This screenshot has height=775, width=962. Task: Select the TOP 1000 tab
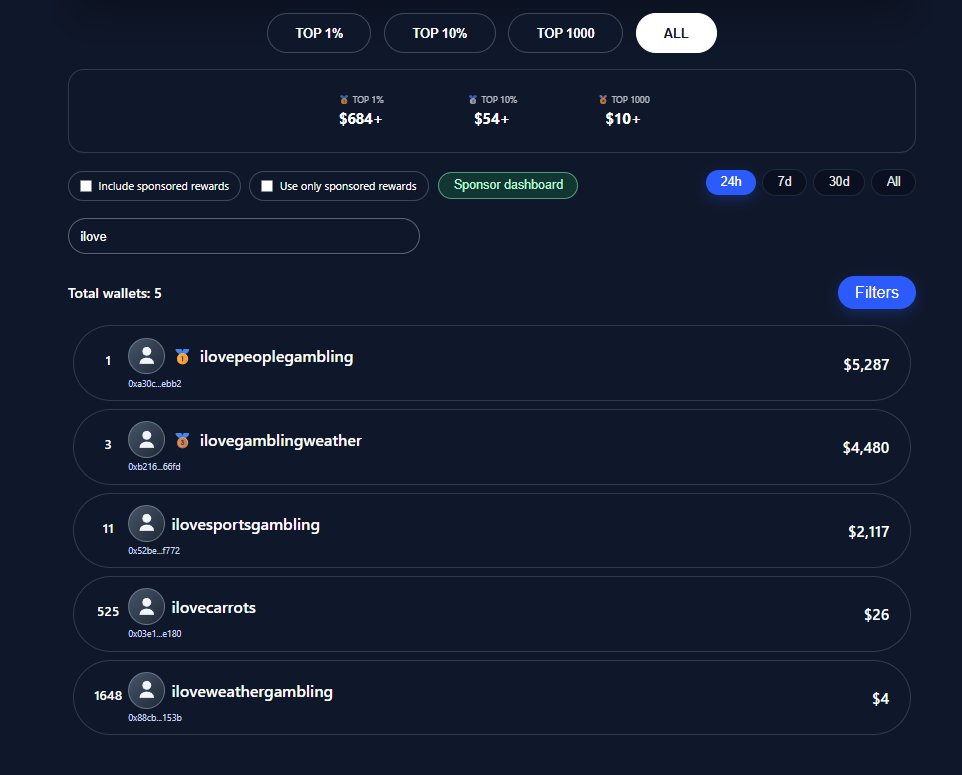point(565,33)
